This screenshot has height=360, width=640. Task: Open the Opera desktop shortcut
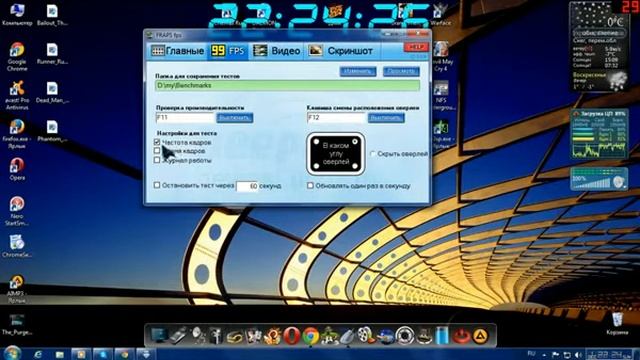(17, 169)
